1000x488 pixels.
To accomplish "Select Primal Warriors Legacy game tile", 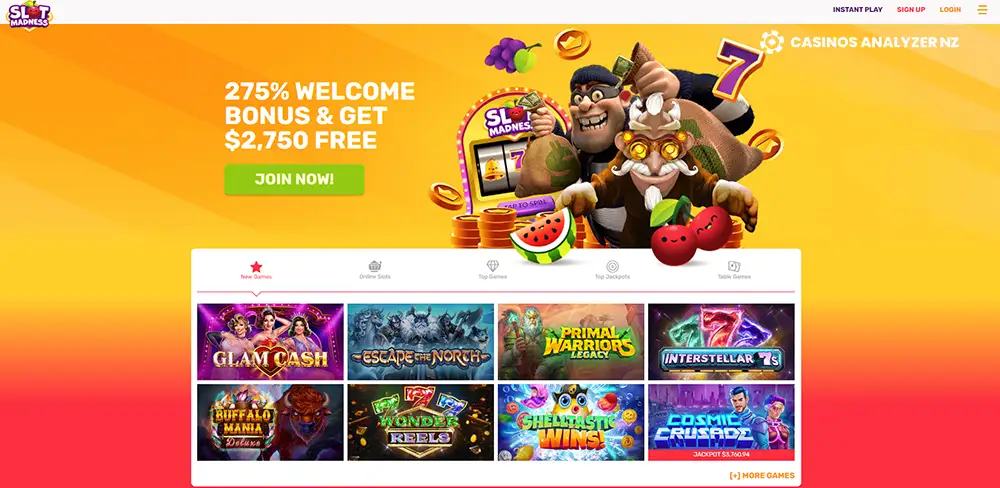I will [571, 342].
